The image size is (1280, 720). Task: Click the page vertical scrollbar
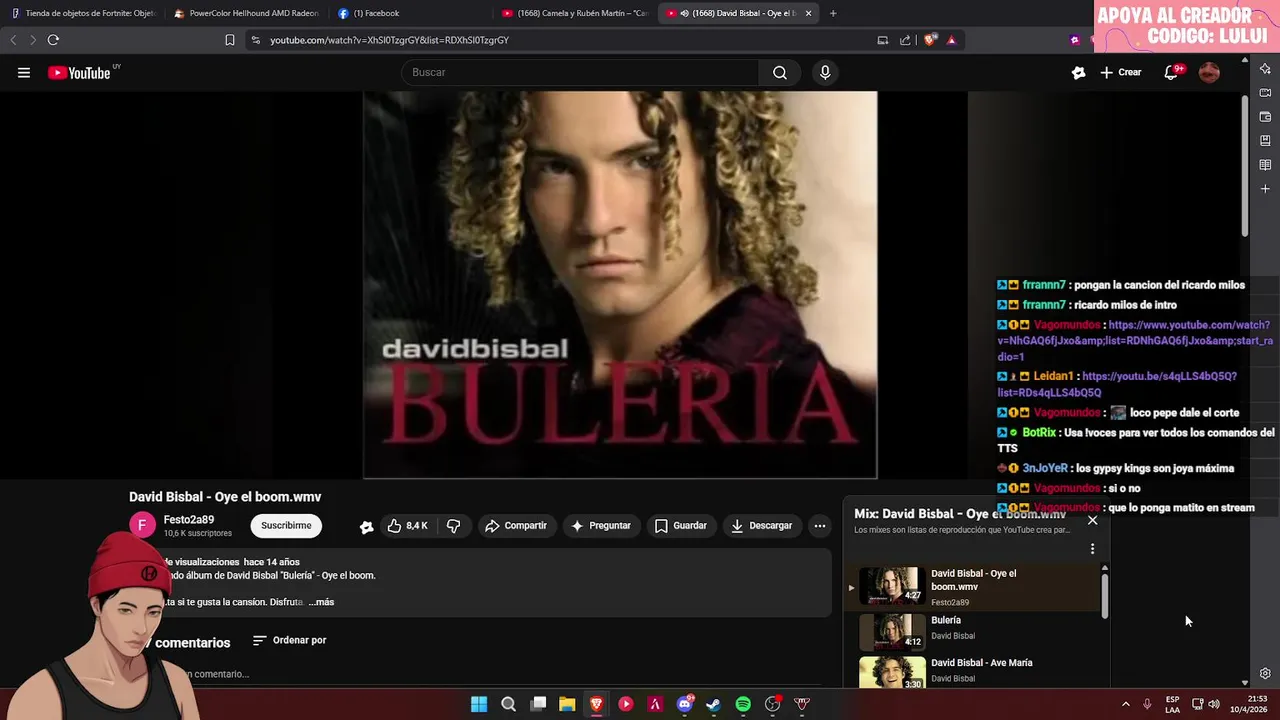1245,165
